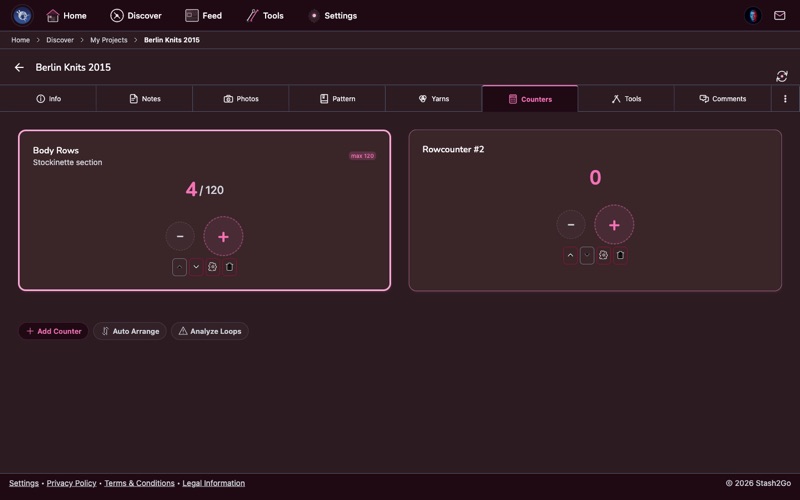Move Body Rows counter down with chevron
The height and width of the screenshot is (500, 800).
pos(196,267)
